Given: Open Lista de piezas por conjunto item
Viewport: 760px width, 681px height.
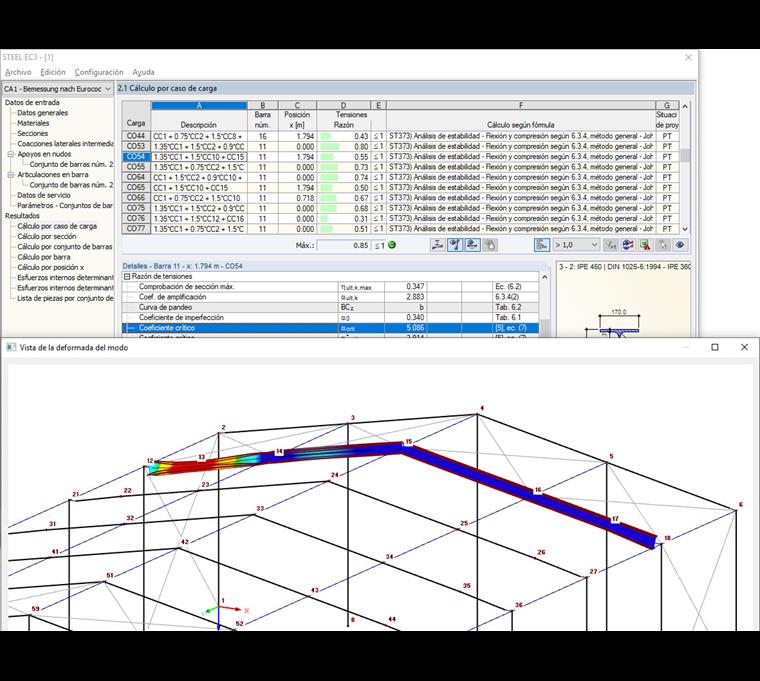Looking at the screenshot, I should tap(65, 298).
